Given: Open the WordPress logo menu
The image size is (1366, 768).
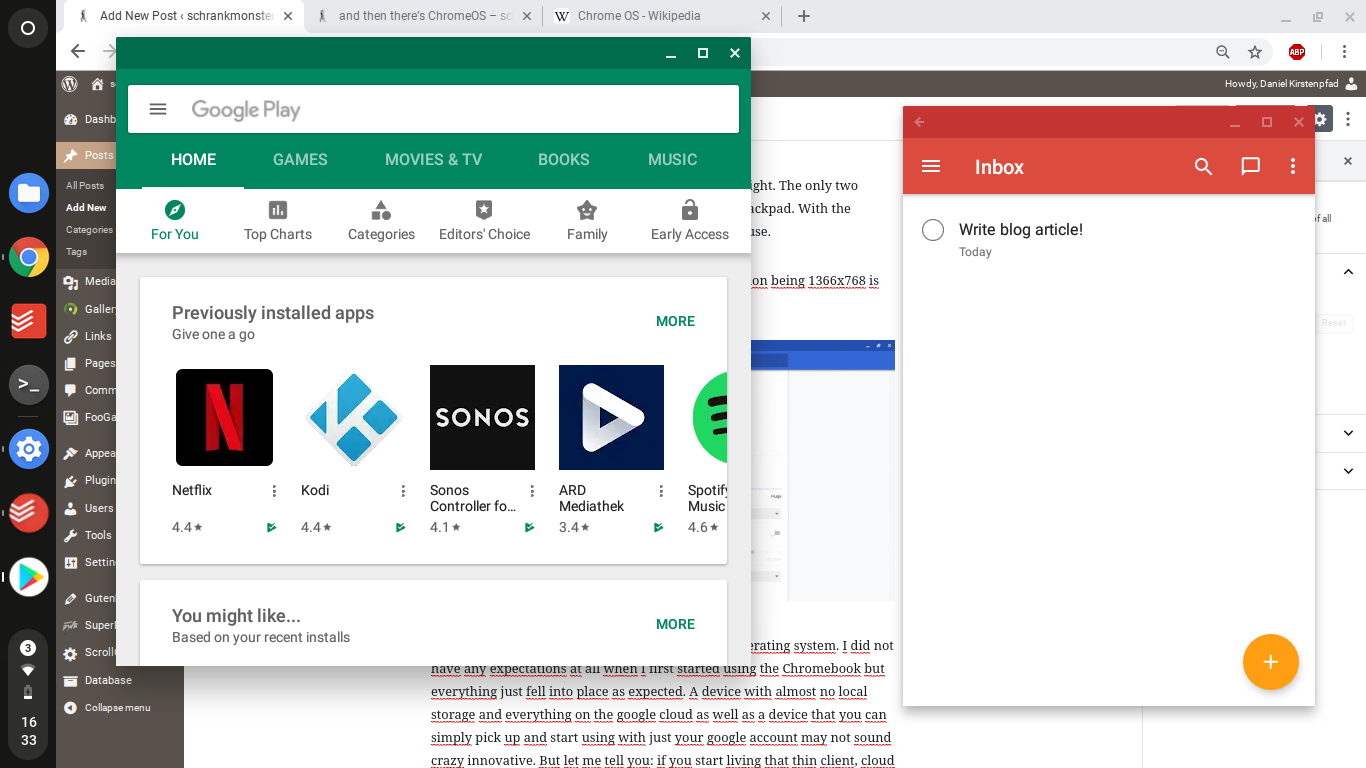Looking at the screenshot, I should pyautogui.click(x=70, y=84).
